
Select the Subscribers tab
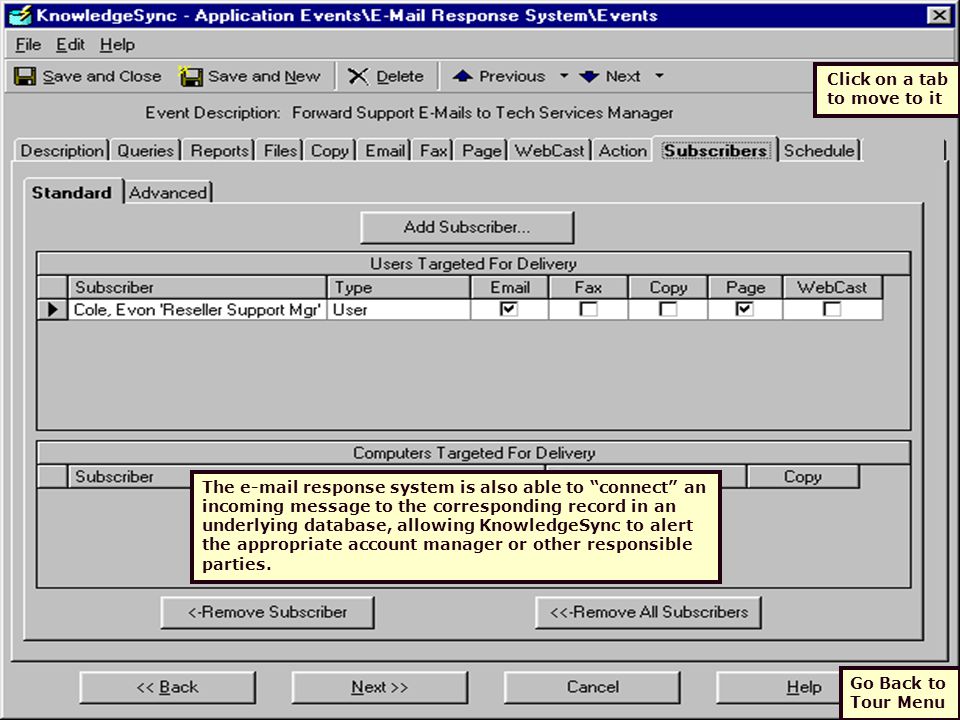[x=715, y=151]
